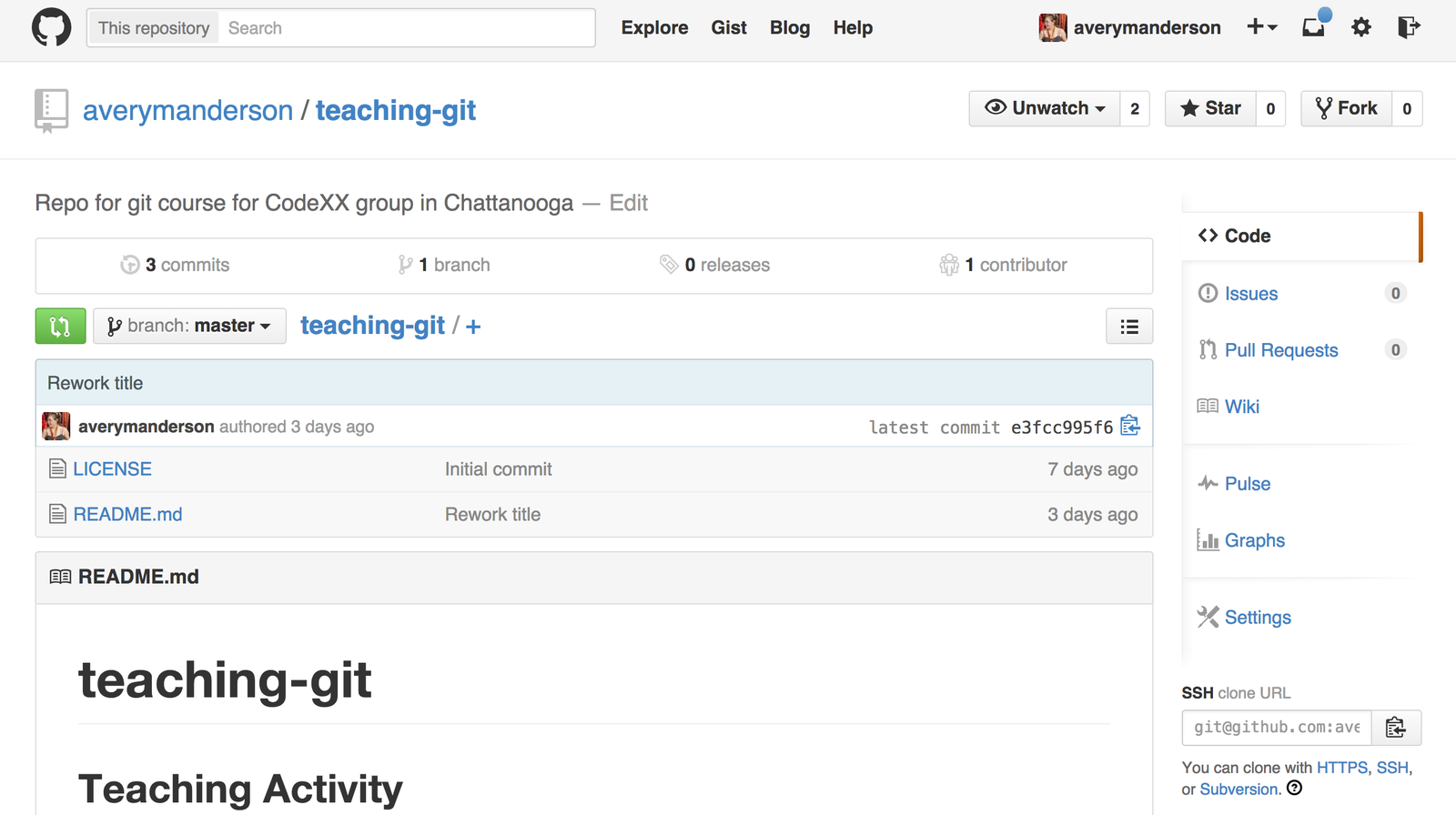Image resolution: width=1456 pixels, height=815 pixels.
Task: Switch clone URL to HTTPS
Action: pyautogui.click(x=1341, y=768)
